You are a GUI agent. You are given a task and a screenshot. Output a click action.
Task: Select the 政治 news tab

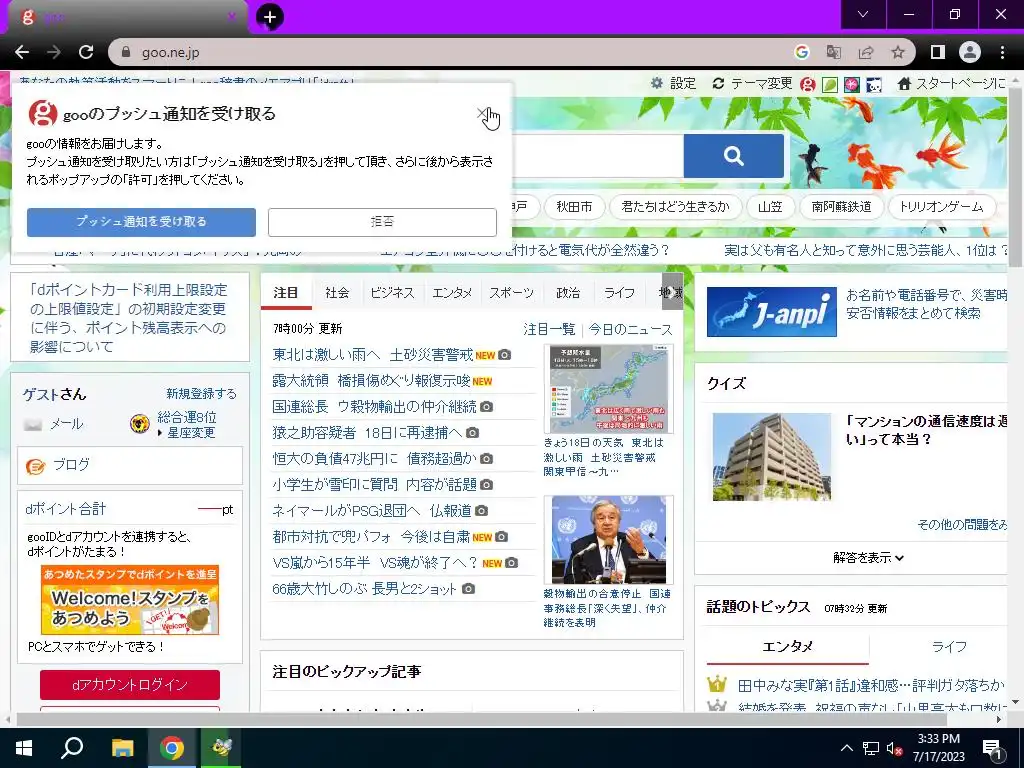click(568, 293)
